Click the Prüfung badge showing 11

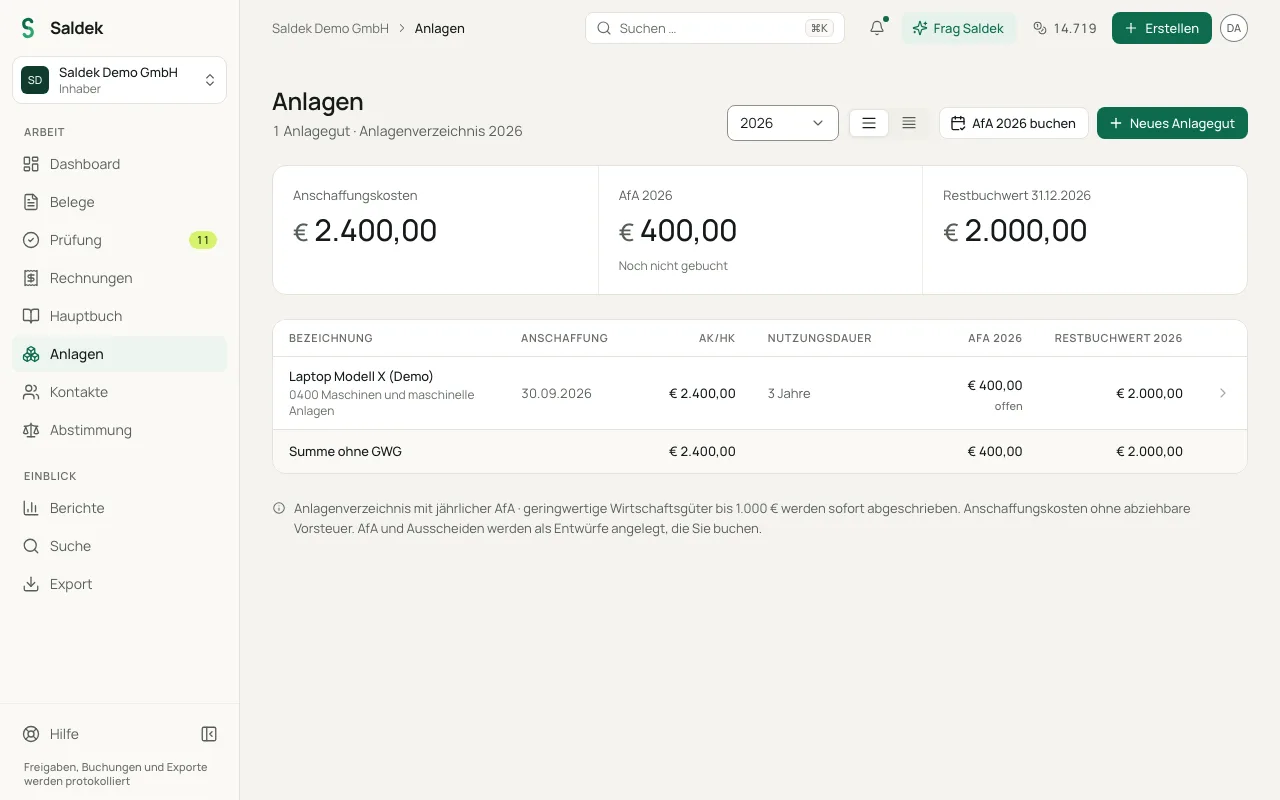point(203,240)
